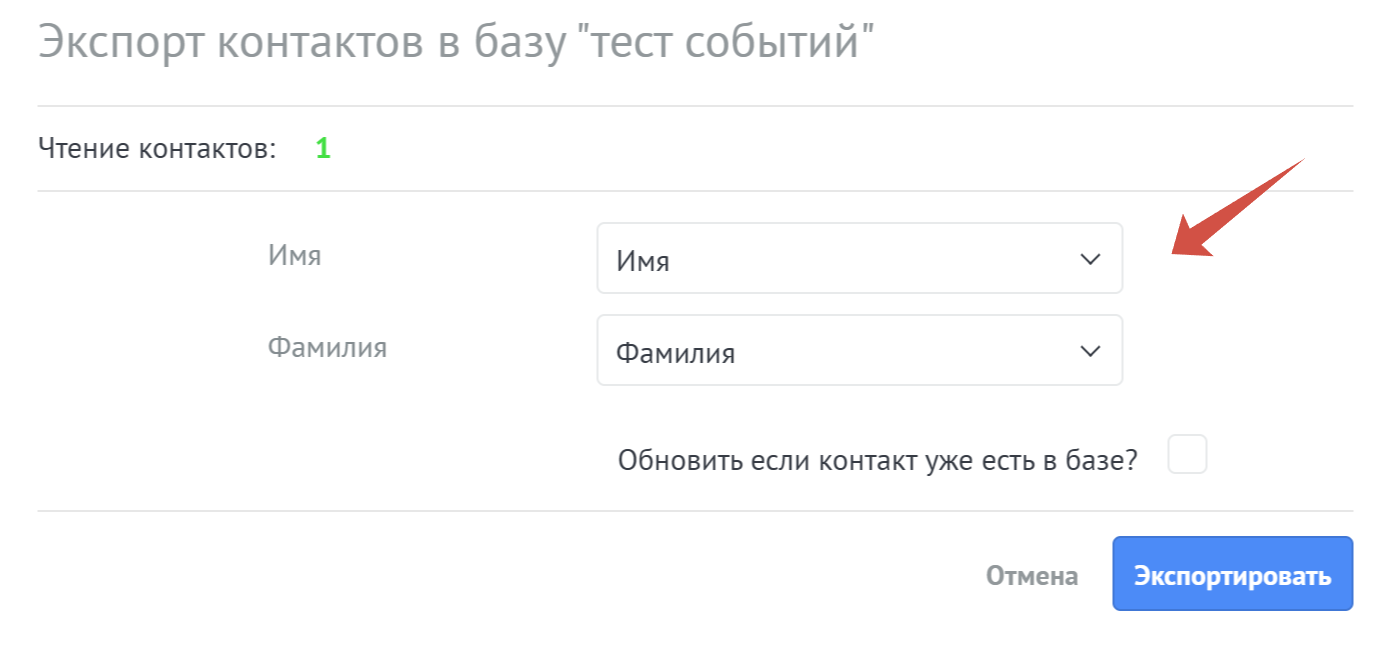The width and height of the screenshot is (1399, 651).
Task: Cancel the export with Отмена
Action: pyautogui.click(x=1032, y=576)
